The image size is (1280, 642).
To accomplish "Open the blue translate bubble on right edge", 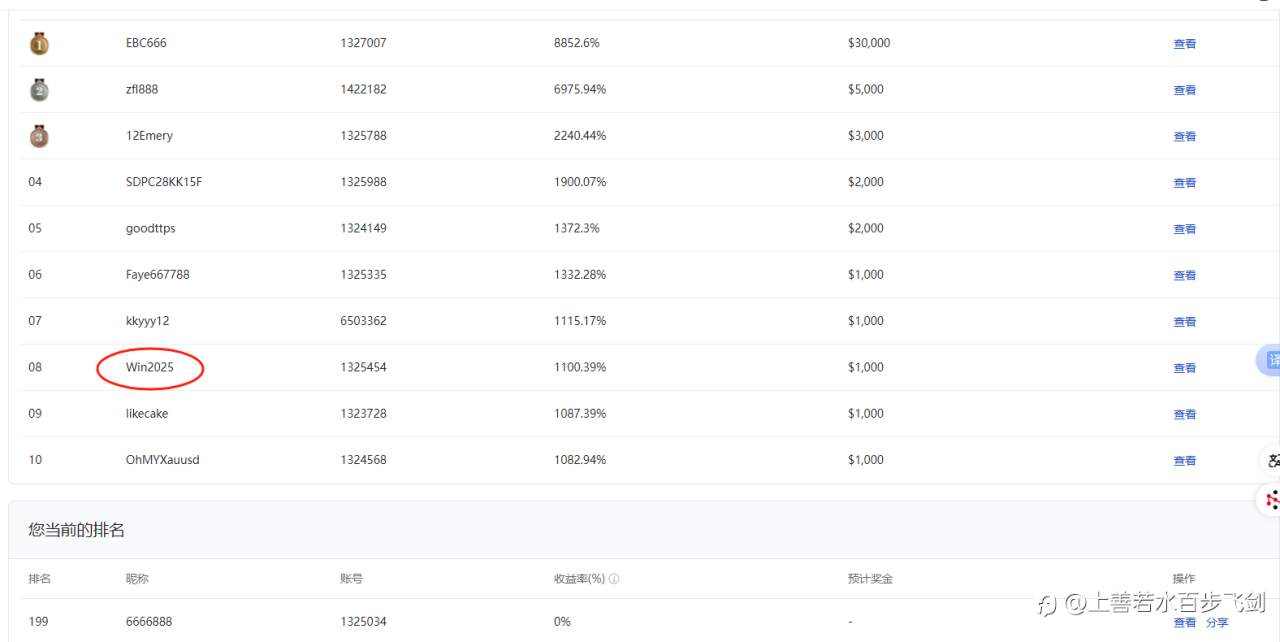I will (x=1268, y=360).
